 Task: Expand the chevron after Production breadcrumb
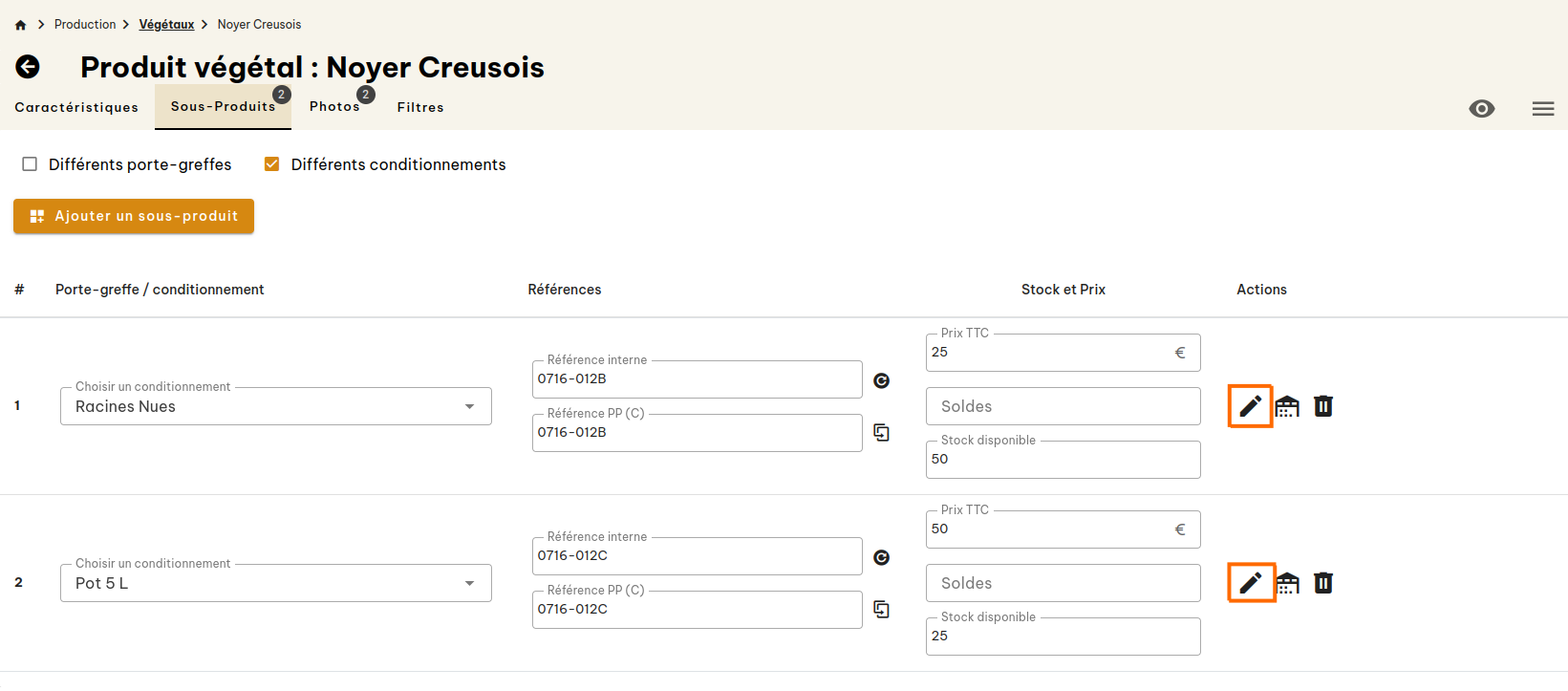(126, 24)
